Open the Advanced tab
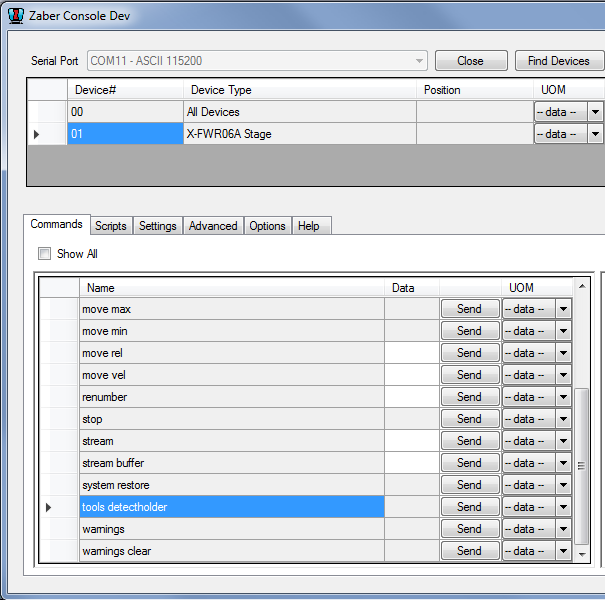This screenshot has width=605, height=600. coord(213,226)
